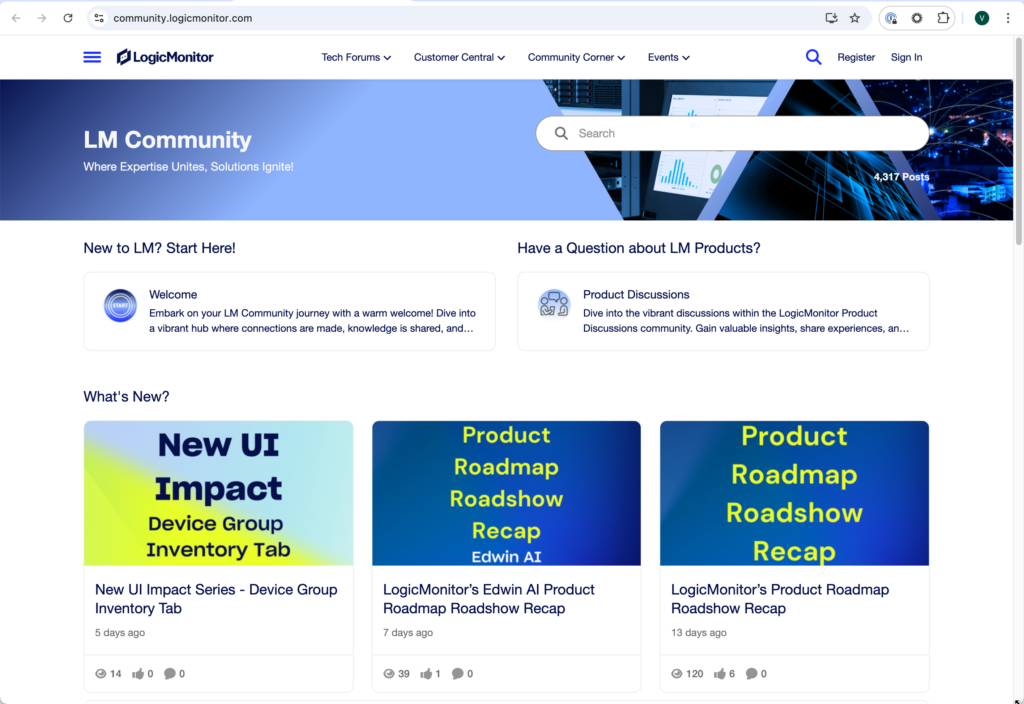Expand the Tech Forums dropdown
Viewport: 1024px width, 704px height.
[356, 57]
